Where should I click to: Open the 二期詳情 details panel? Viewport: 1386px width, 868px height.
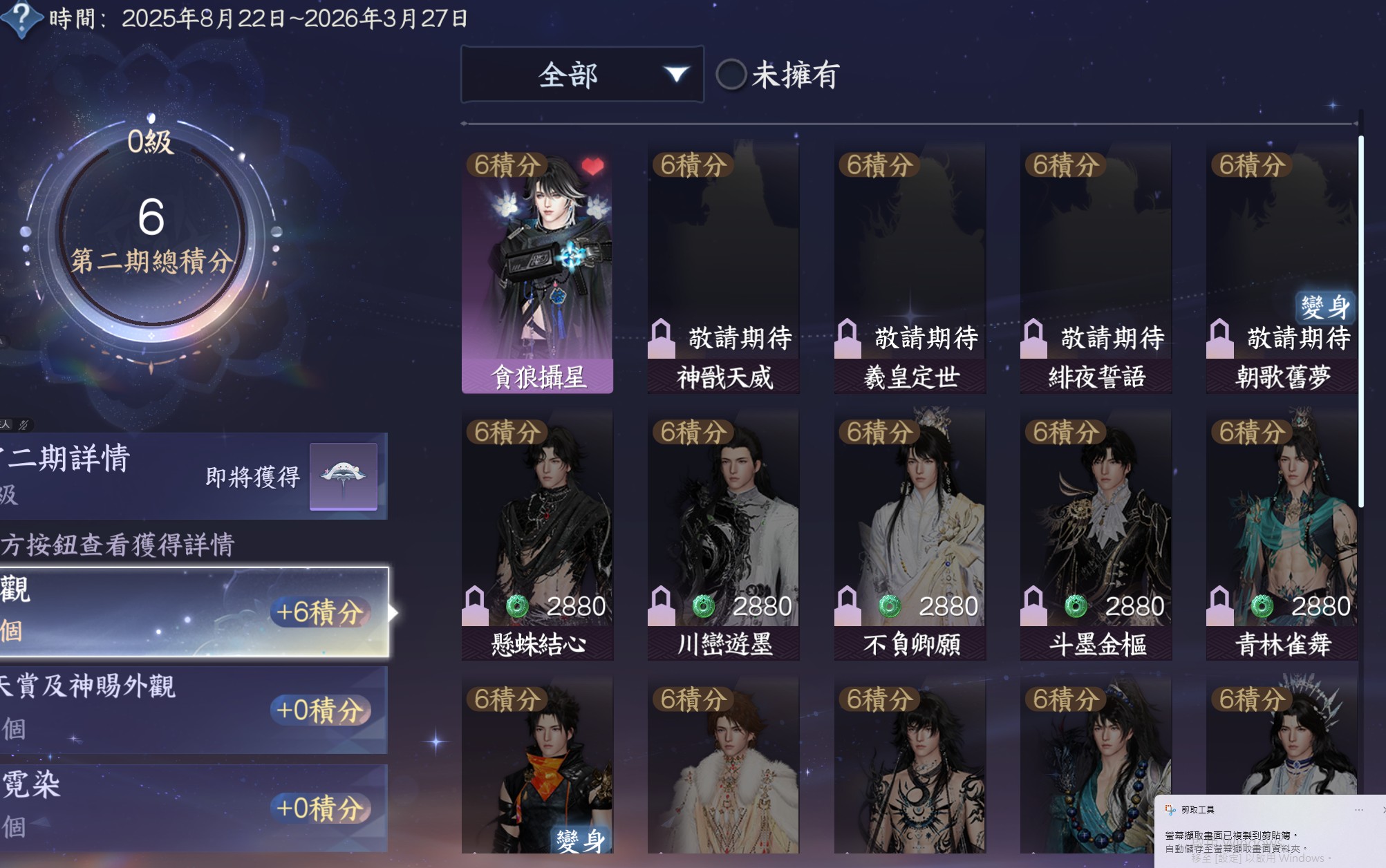pos(194,476)
